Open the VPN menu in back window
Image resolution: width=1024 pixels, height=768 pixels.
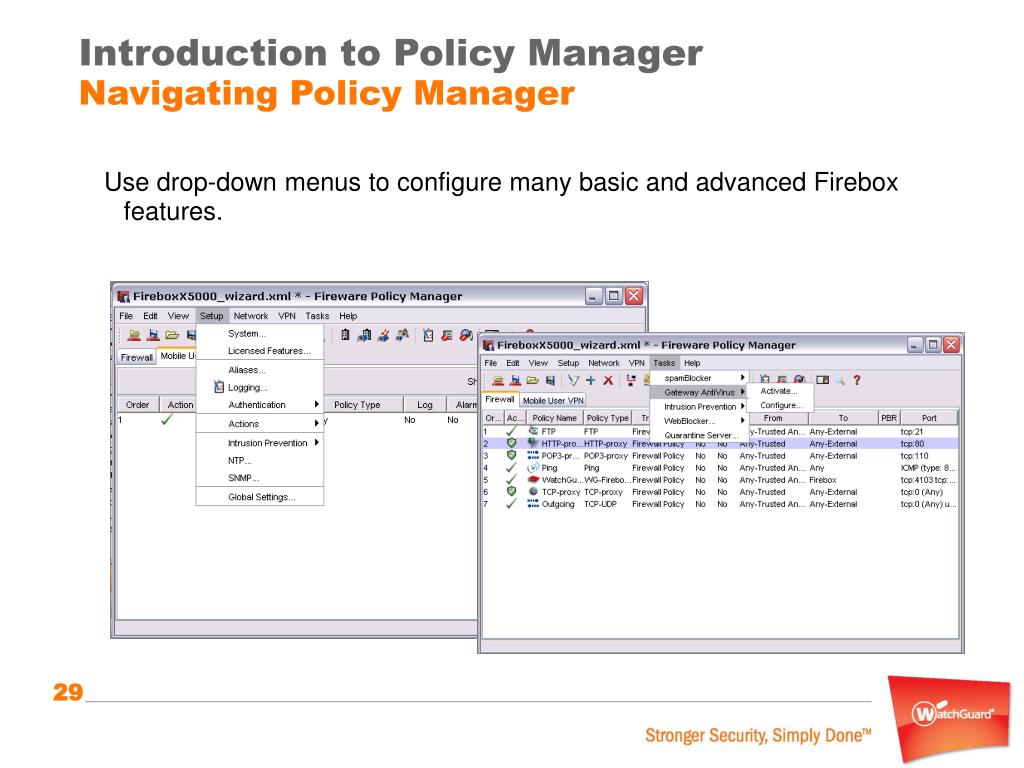coord(287,315)
